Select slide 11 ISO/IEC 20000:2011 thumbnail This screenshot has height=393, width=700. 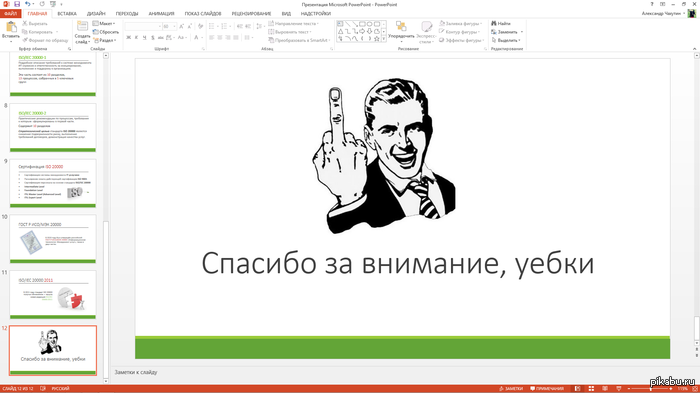pyautogui.click(x=53, y=294)
